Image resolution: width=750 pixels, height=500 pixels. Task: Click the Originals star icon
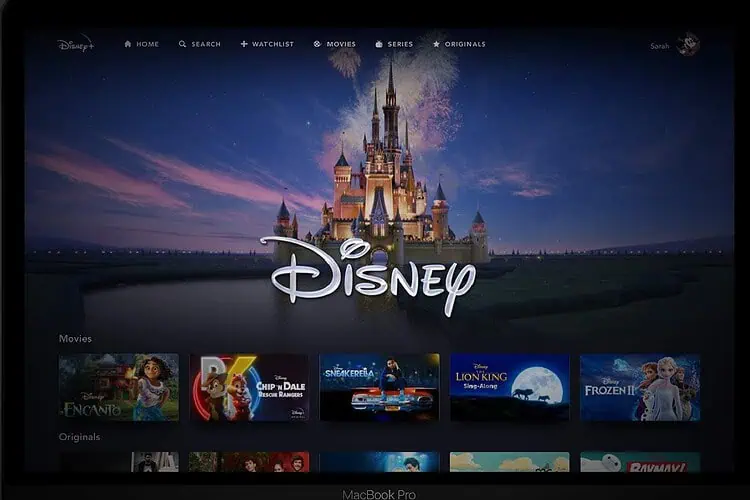[x=436, y=44]
